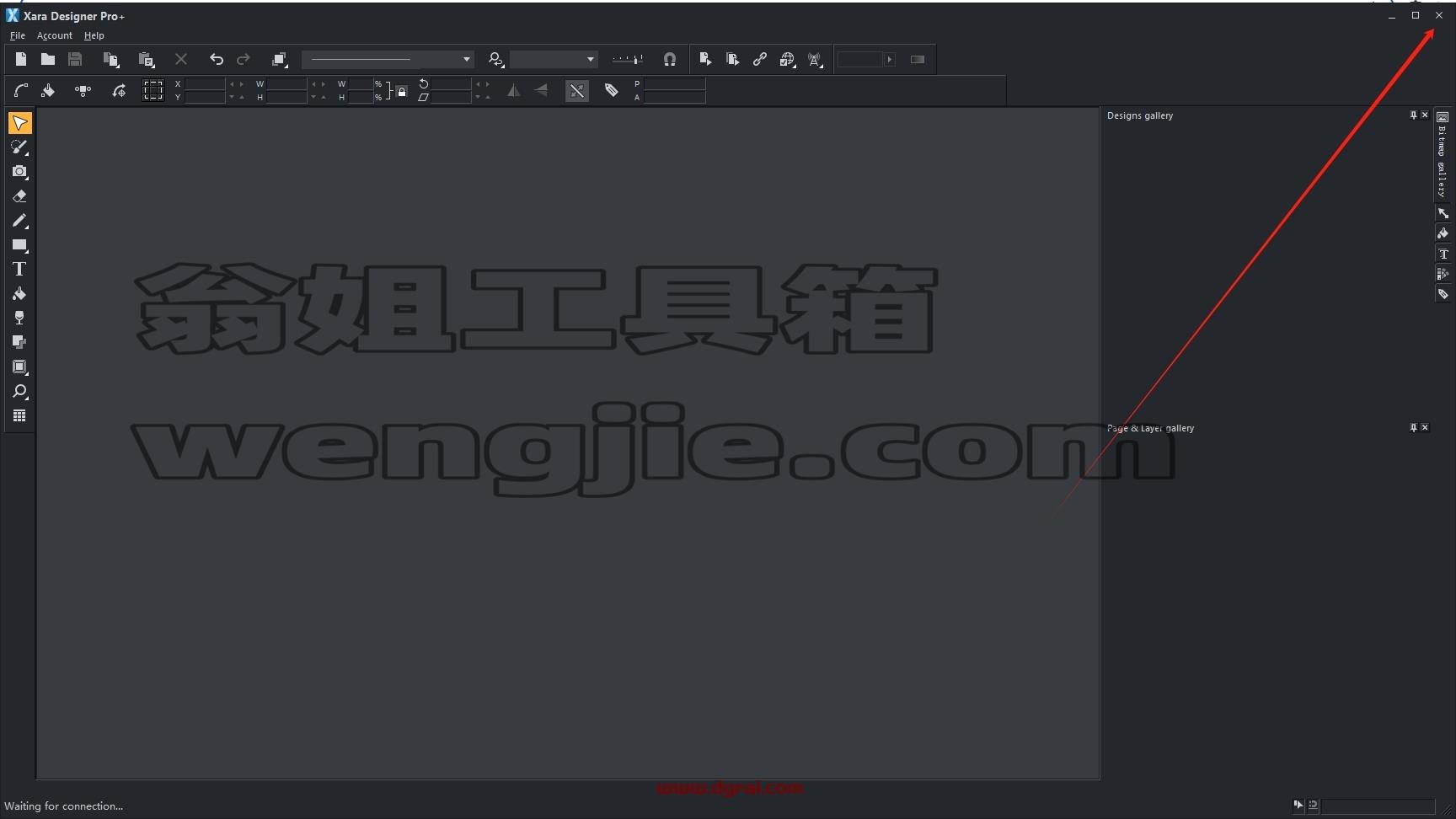The height and width of the screenshot is (819, 1456).
Task: Click the height H input field
Action: 286,97
